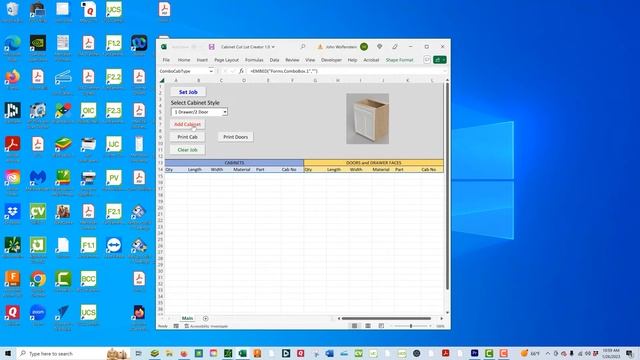Adjust the zoom slider in status bar
The width and height of the screenshot is (640, 360).
click(x=411, y=326)
